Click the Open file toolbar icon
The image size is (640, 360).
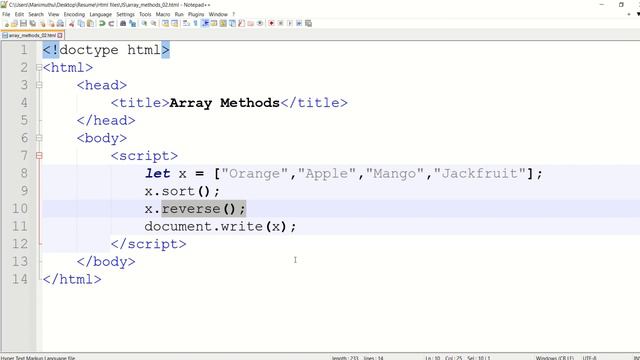(14, 23)
